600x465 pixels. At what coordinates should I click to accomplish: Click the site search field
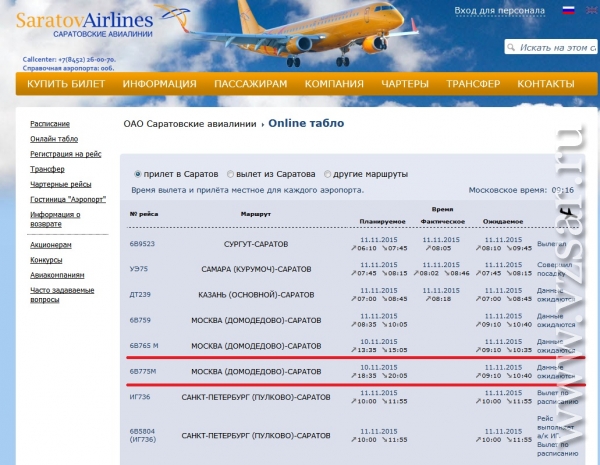tap(551, 47)
